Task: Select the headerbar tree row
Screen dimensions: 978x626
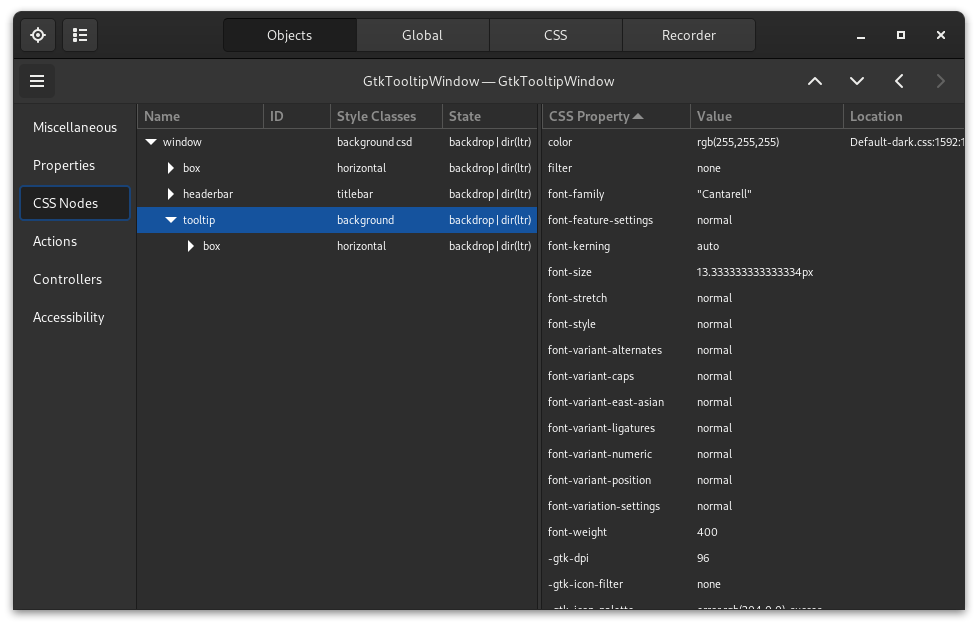Action: tap(337, 195)
